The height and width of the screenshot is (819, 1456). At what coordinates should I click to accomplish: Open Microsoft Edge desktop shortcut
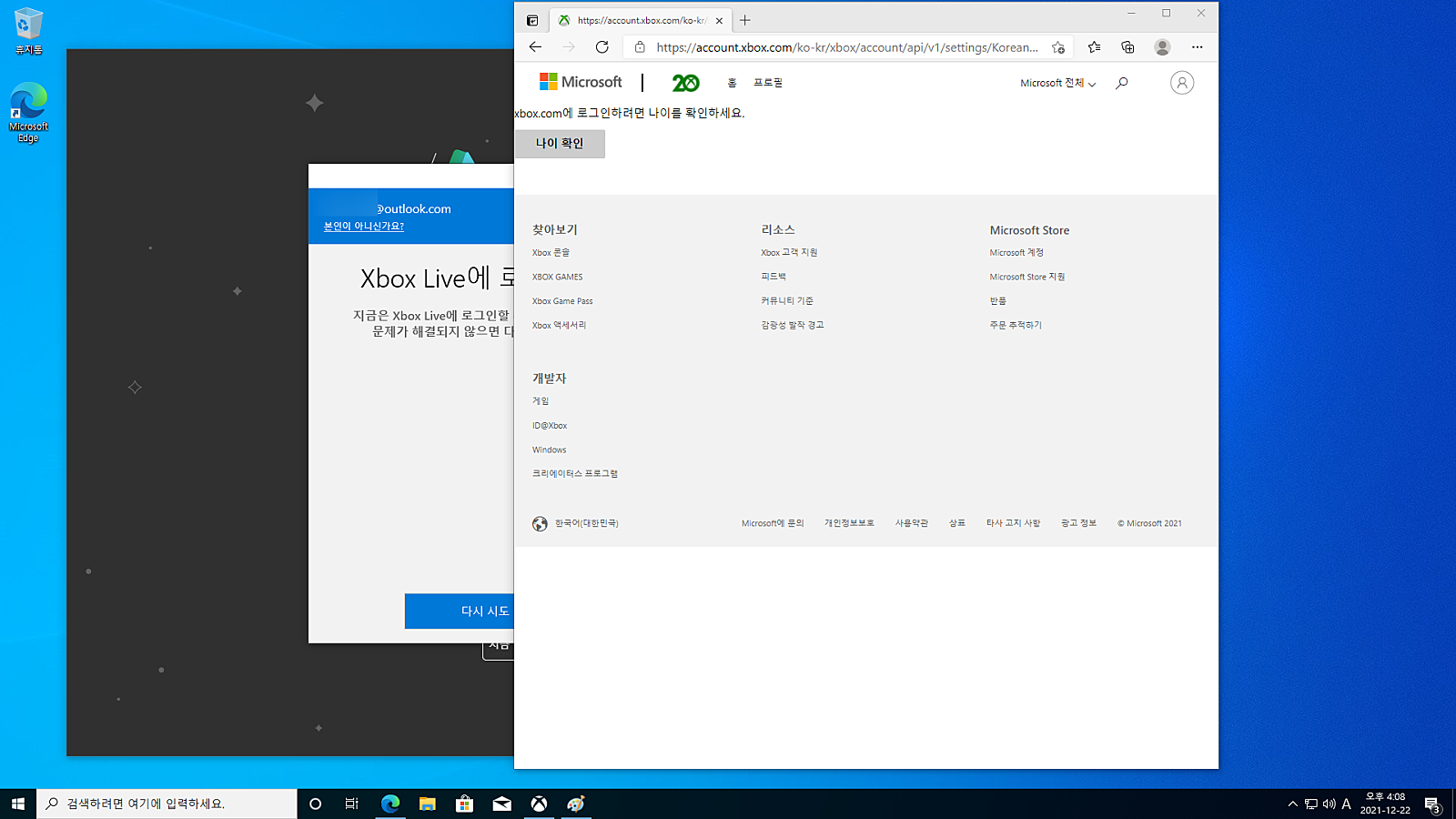pyautogui.click(x=28, y=112)
